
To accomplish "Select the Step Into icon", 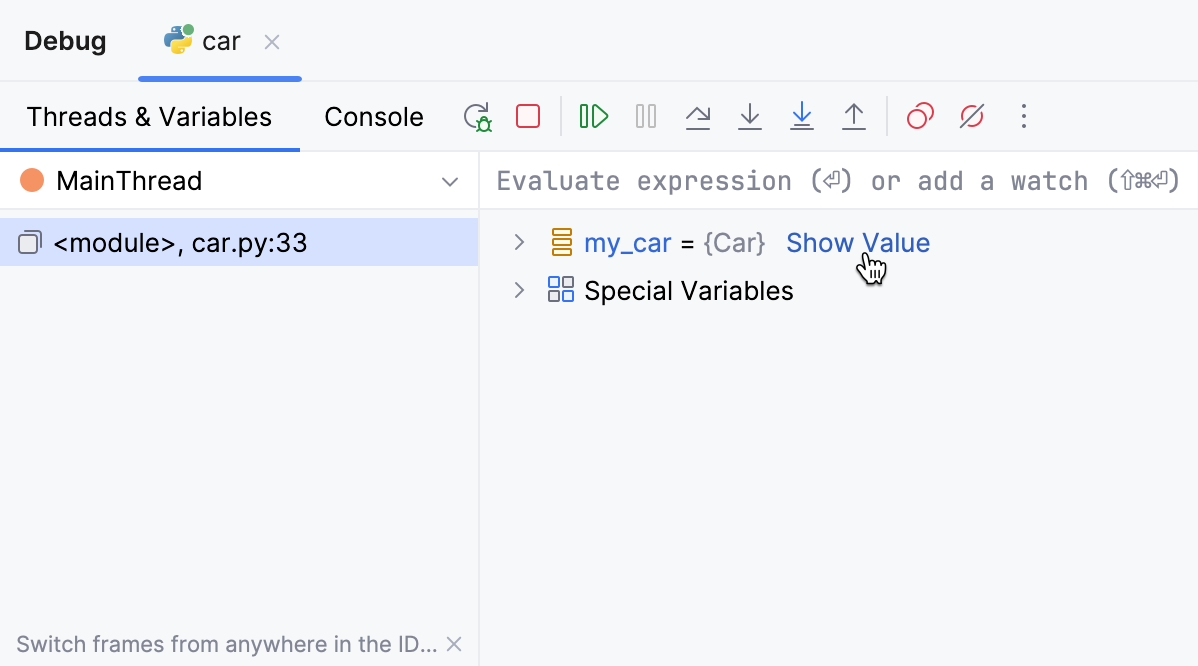I will point(750,116).
